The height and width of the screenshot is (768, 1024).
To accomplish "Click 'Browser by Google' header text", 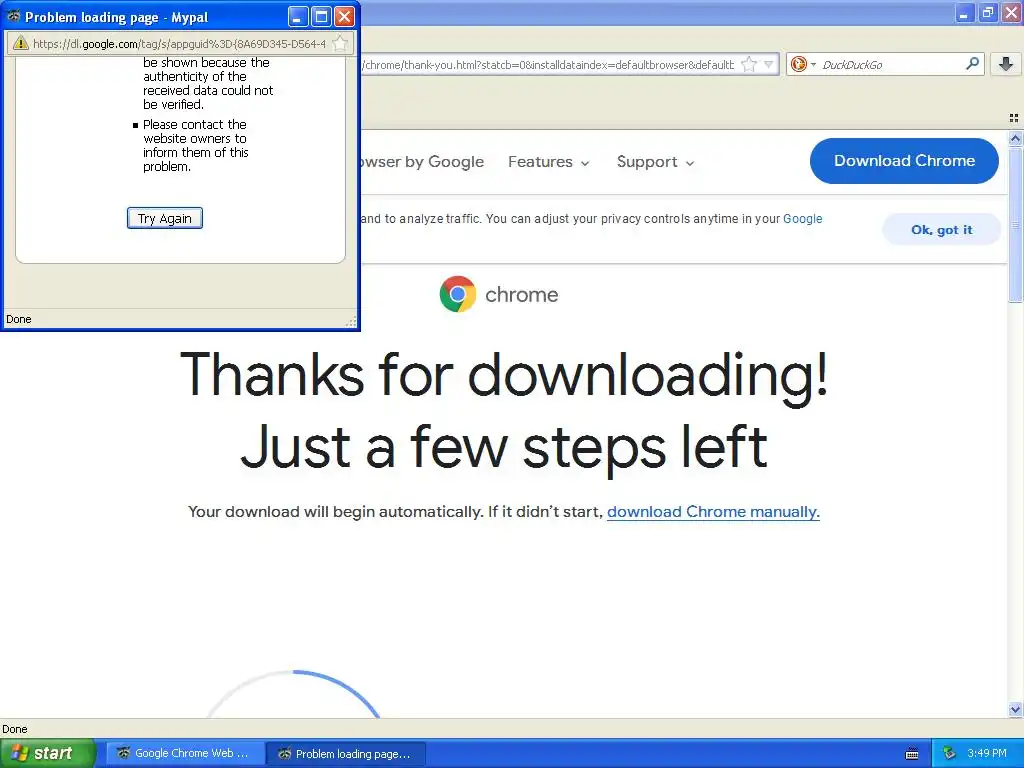I will 423,162.
